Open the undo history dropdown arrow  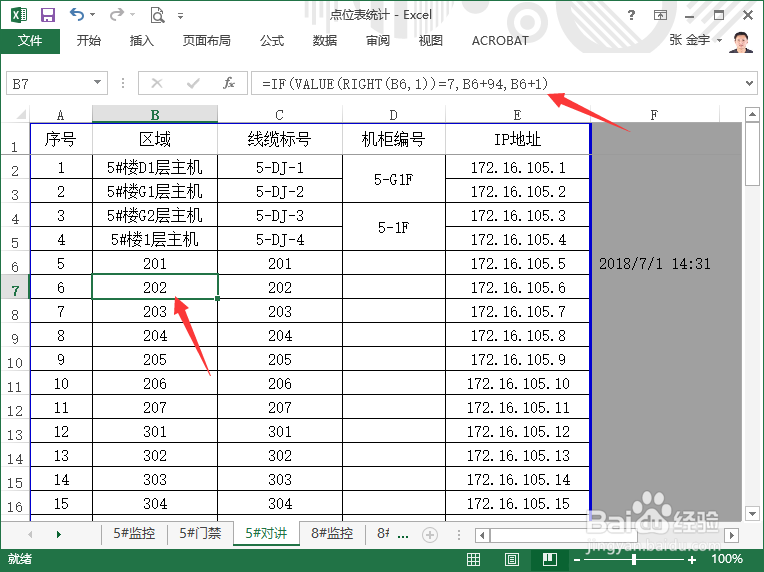point(93,15)
